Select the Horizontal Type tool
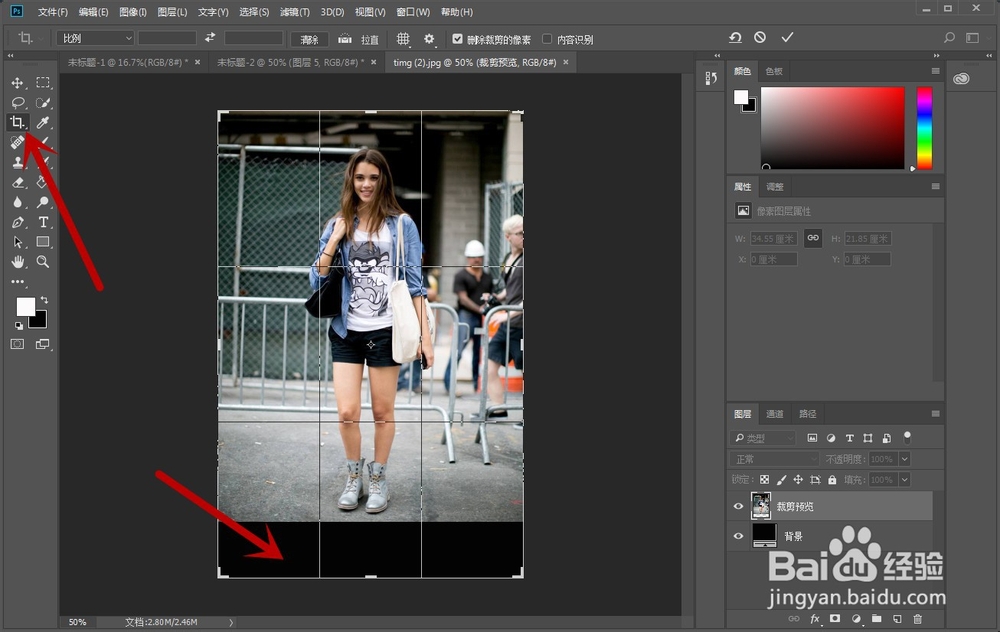 tap(43, 222)
